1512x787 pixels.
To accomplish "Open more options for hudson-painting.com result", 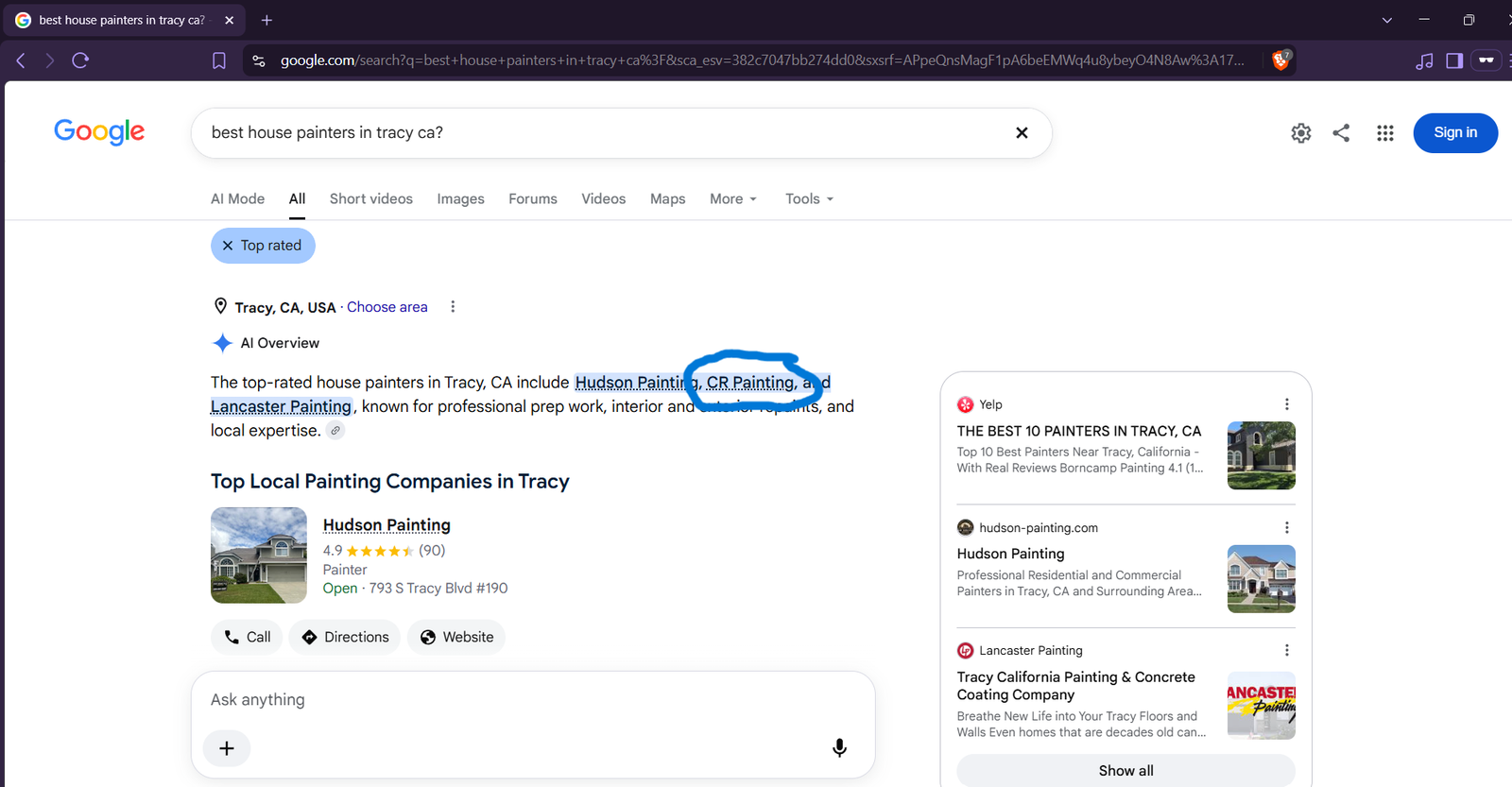I will tap(1286, 527).
